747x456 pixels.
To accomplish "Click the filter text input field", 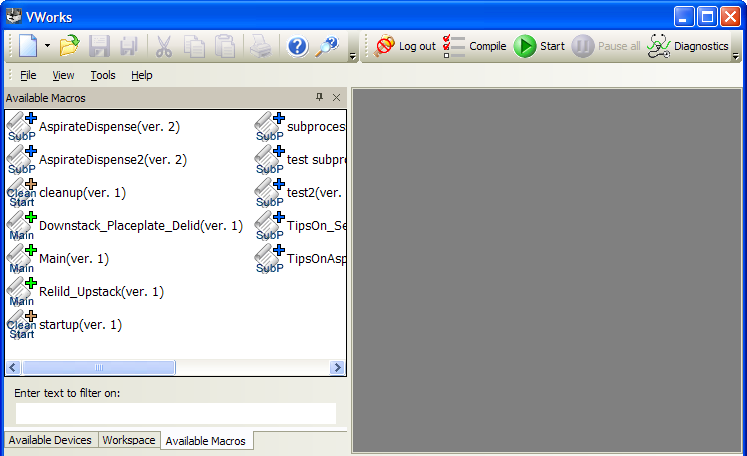I will (x=176, y=413).
